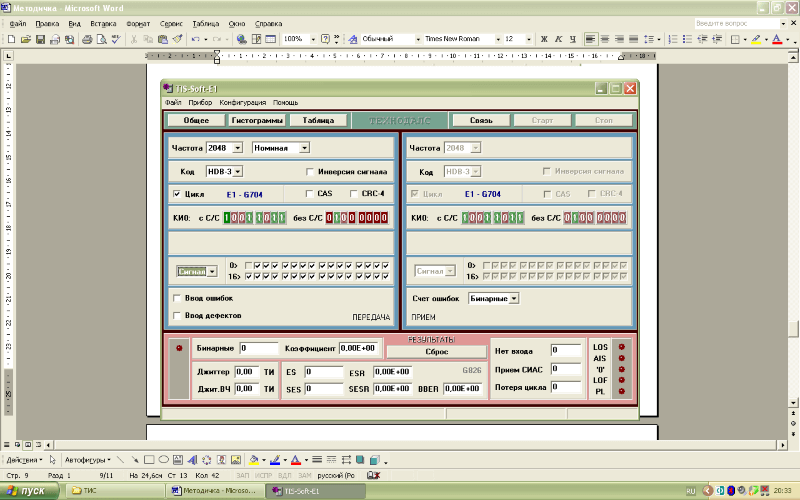The height and width of the screenshot is (500, 800).
Task: Select the Arrow drawing tool
Action: click(x=135, y=460)
